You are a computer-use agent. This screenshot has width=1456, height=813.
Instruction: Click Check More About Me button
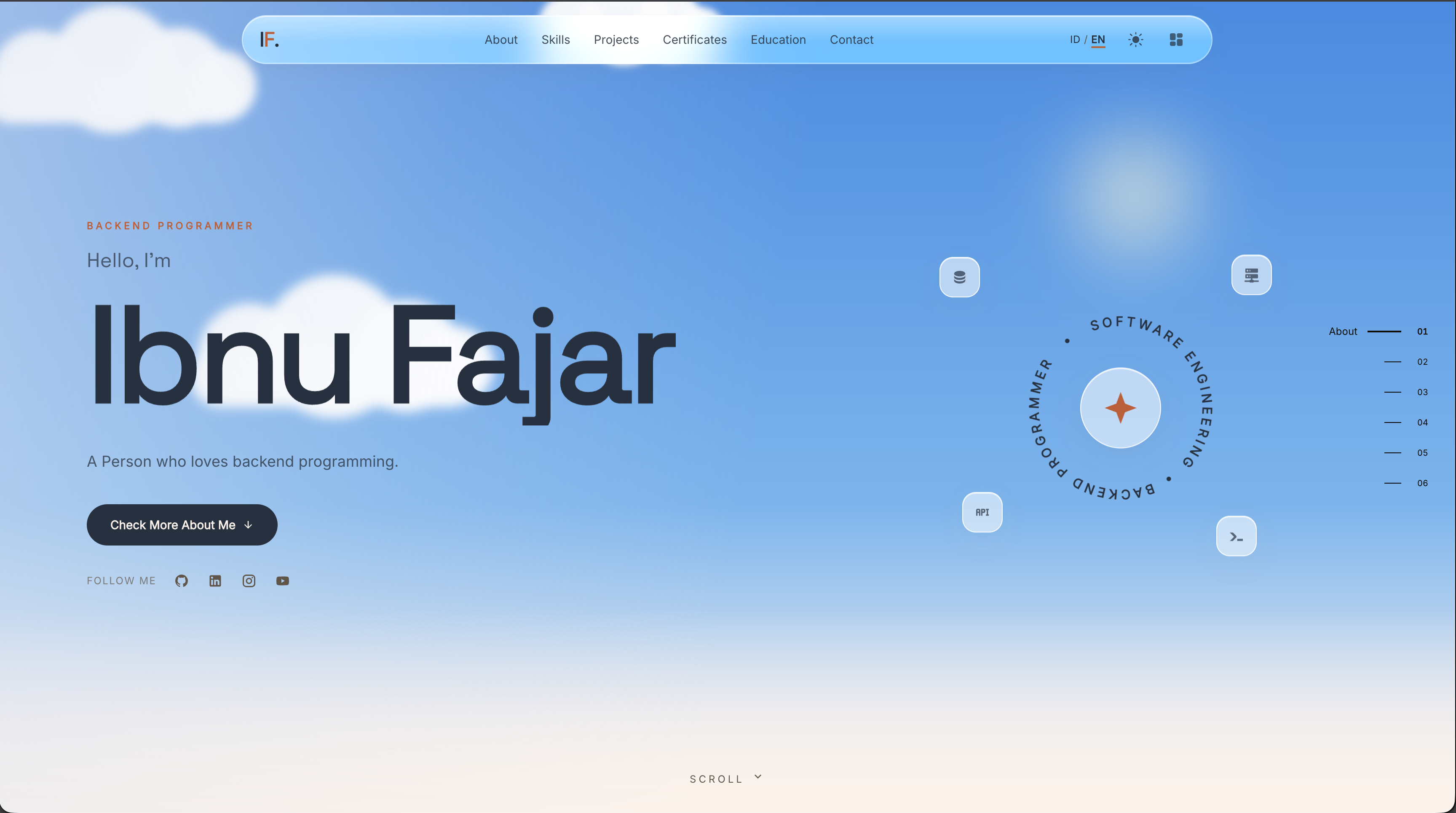182,525
